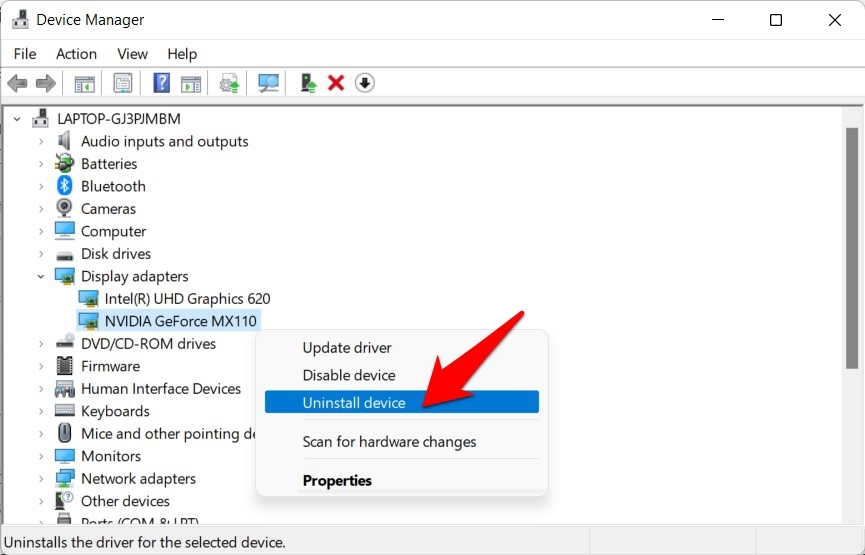
Task: Click the NVIDIA GeForce MX110 device icon
Action: [x=88, y=321]
